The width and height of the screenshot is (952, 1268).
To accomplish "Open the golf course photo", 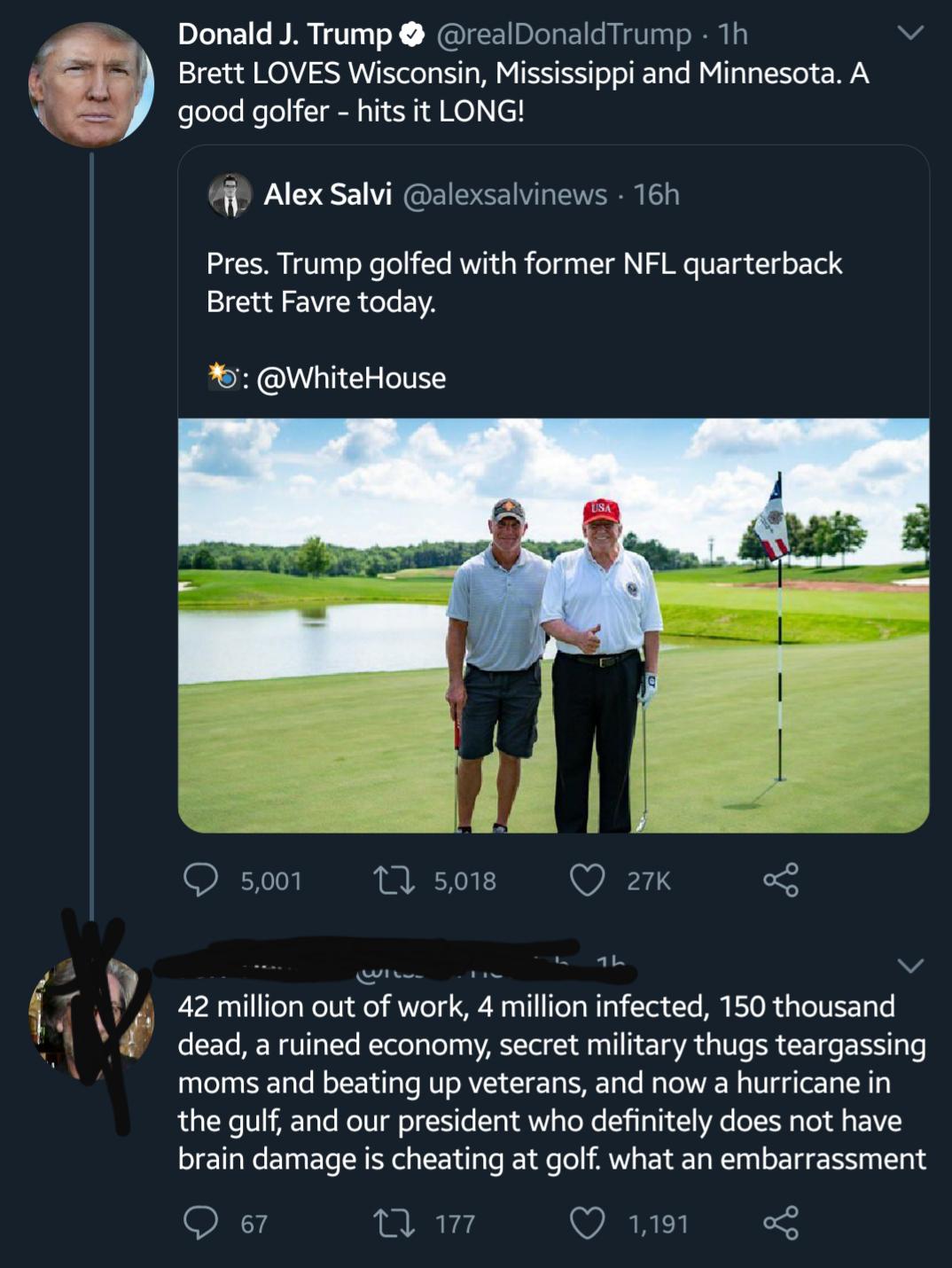I will point(553,625).
